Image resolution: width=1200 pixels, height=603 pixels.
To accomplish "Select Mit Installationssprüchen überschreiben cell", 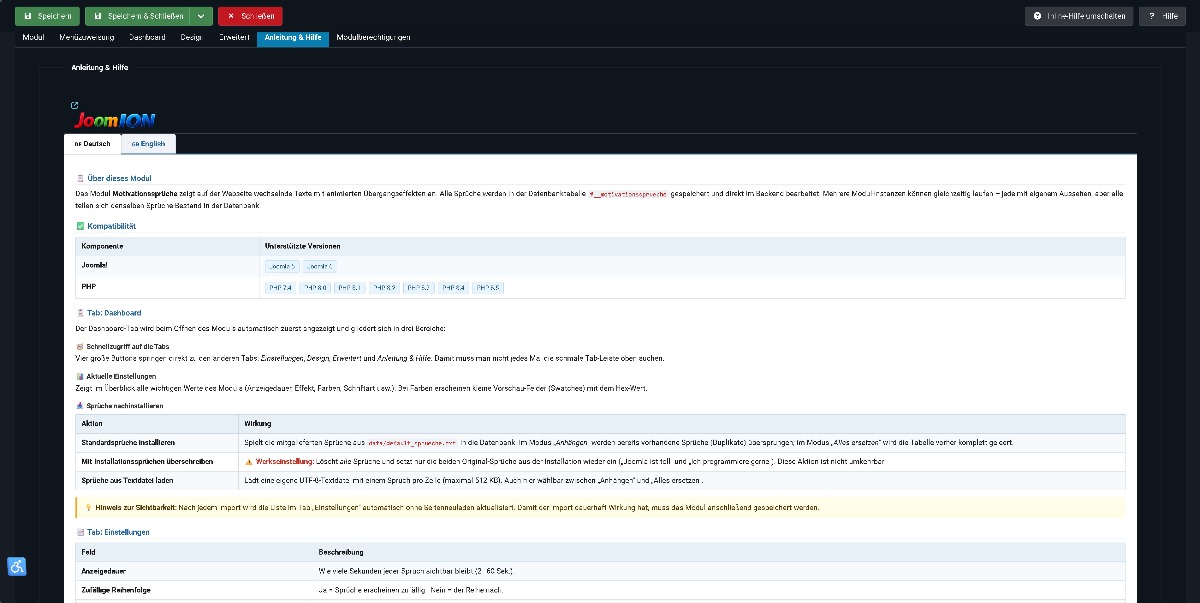I will [156, 462].
